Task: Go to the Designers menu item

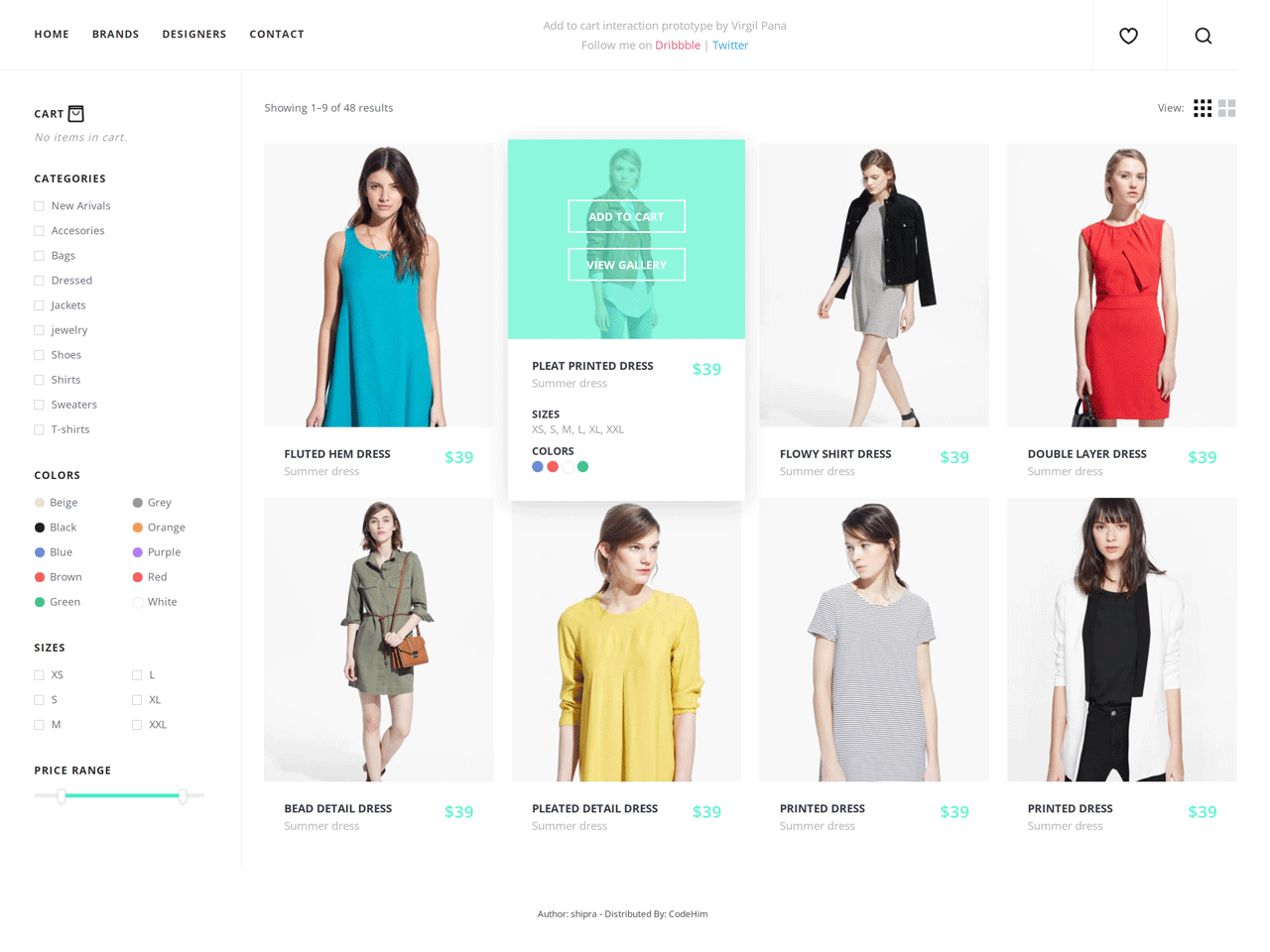Action: (193, 34)
